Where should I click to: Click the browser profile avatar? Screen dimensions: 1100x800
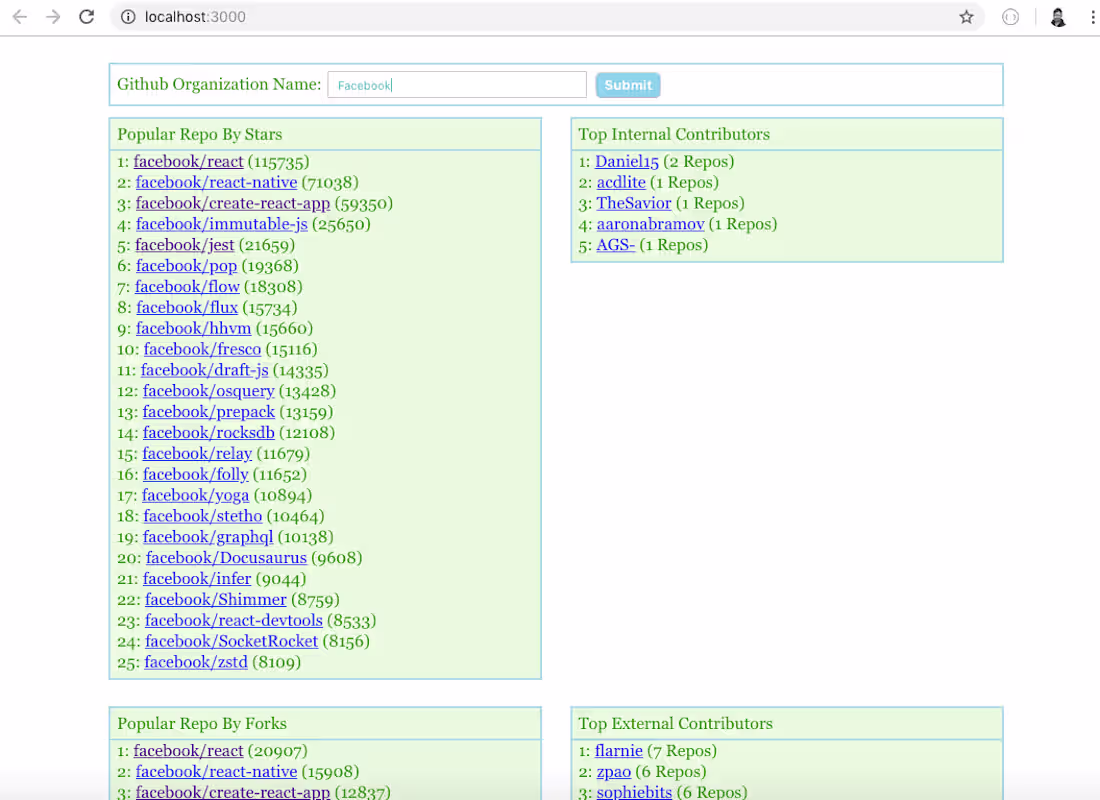tap(1058, 17)
